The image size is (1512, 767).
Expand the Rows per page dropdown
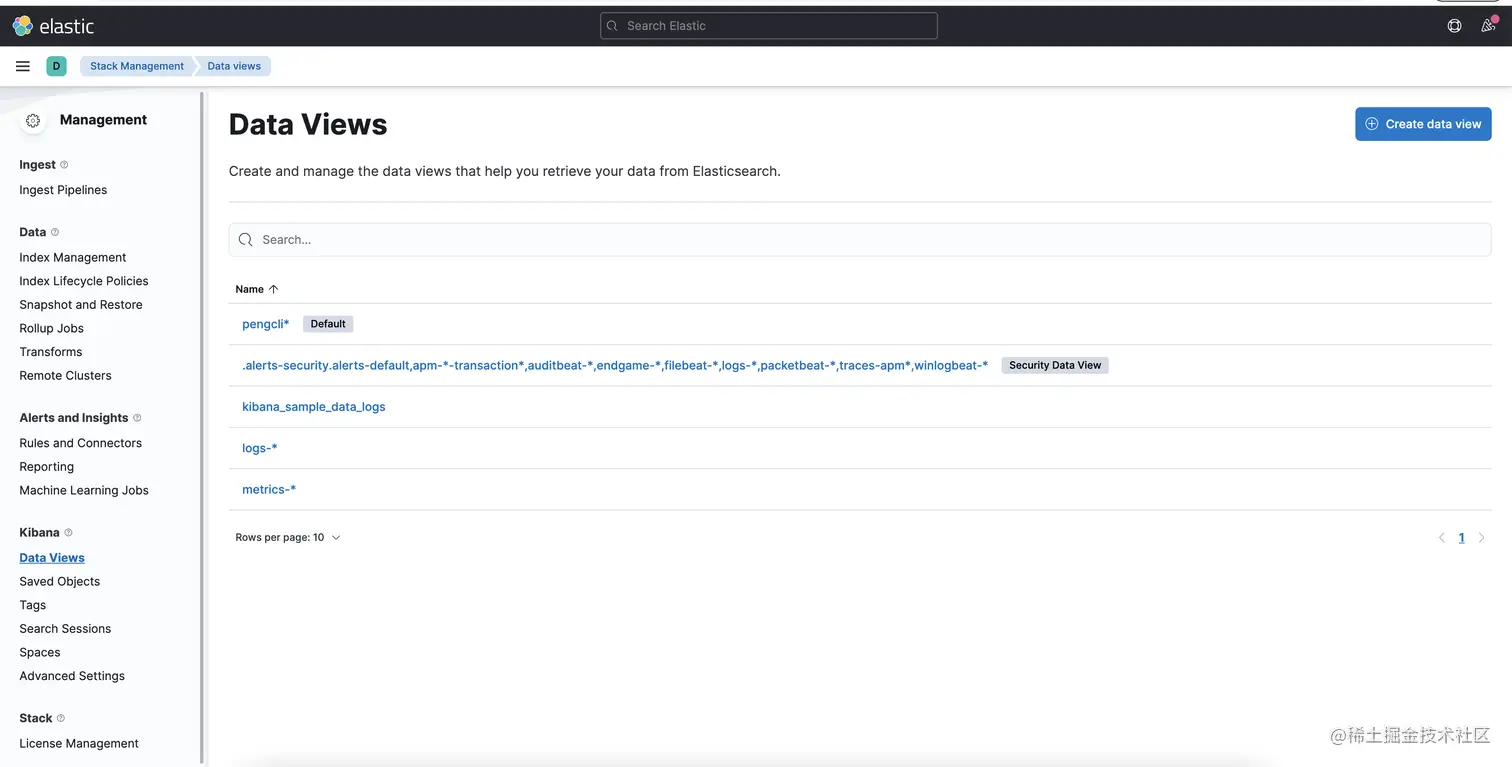[x=288, y=538]
